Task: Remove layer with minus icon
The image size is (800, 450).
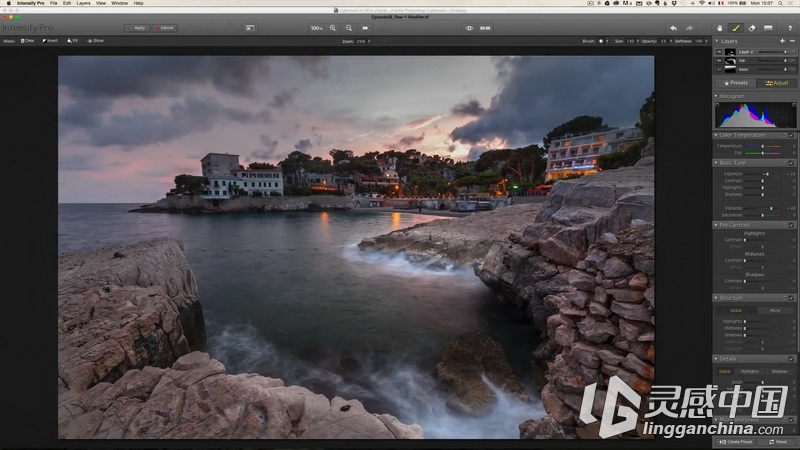Action: pyautogui.click(x=792, y=41)
